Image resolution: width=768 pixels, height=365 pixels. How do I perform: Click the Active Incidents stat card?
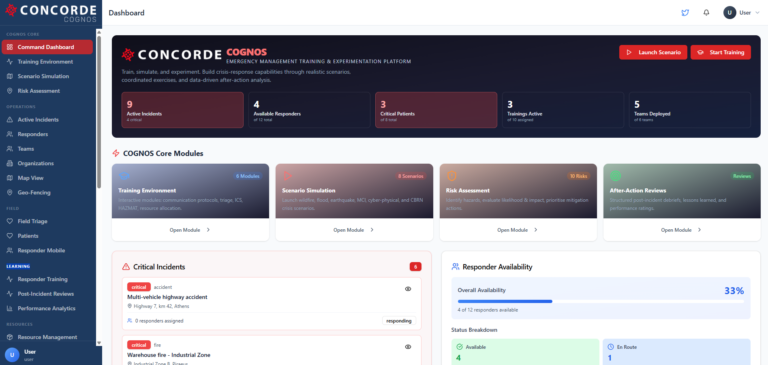click(x=183, y=110)
